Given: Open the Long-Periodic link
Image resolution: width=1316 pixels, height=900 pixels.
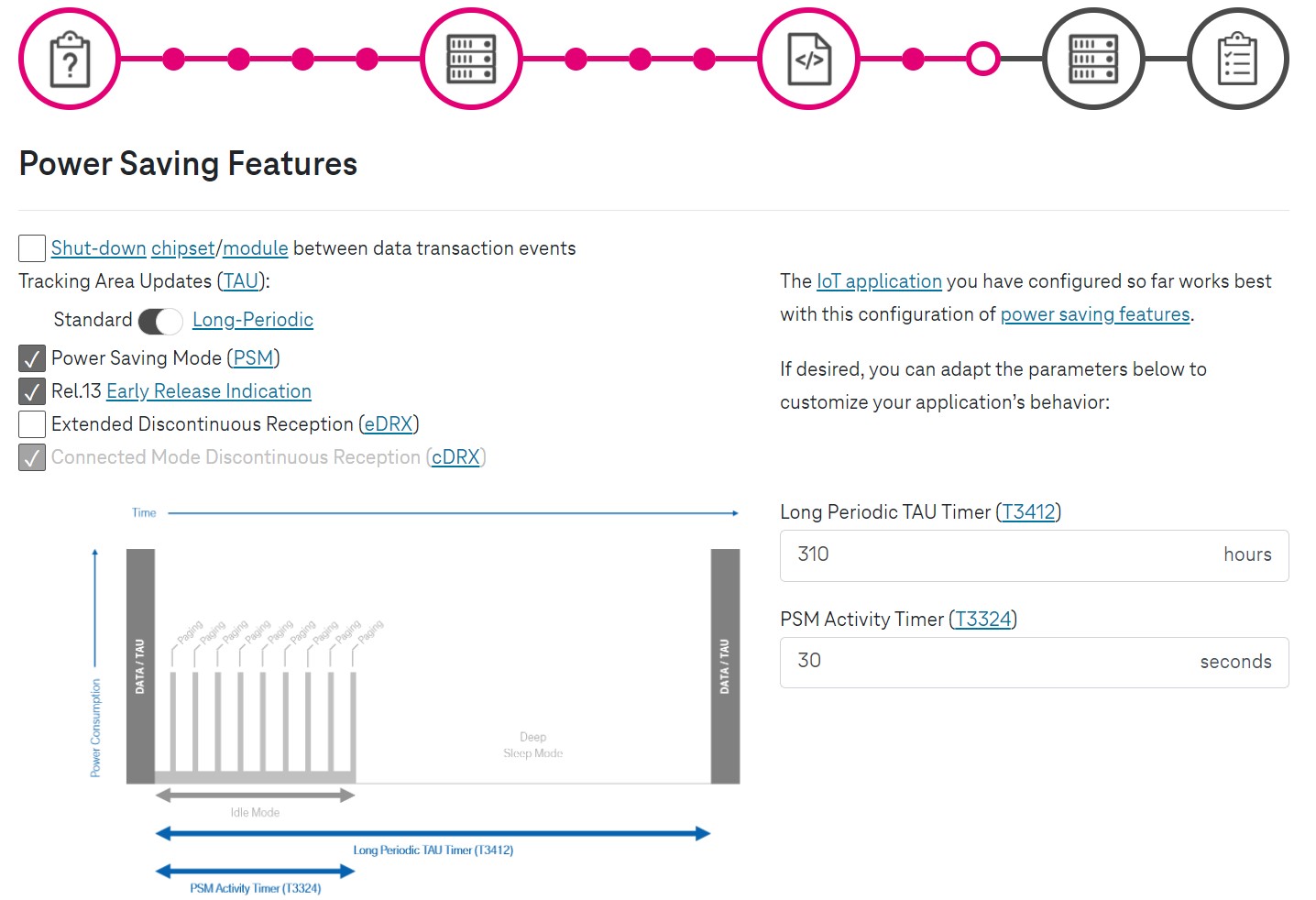Looking at the screenshot, I should [x=253, y=320].
